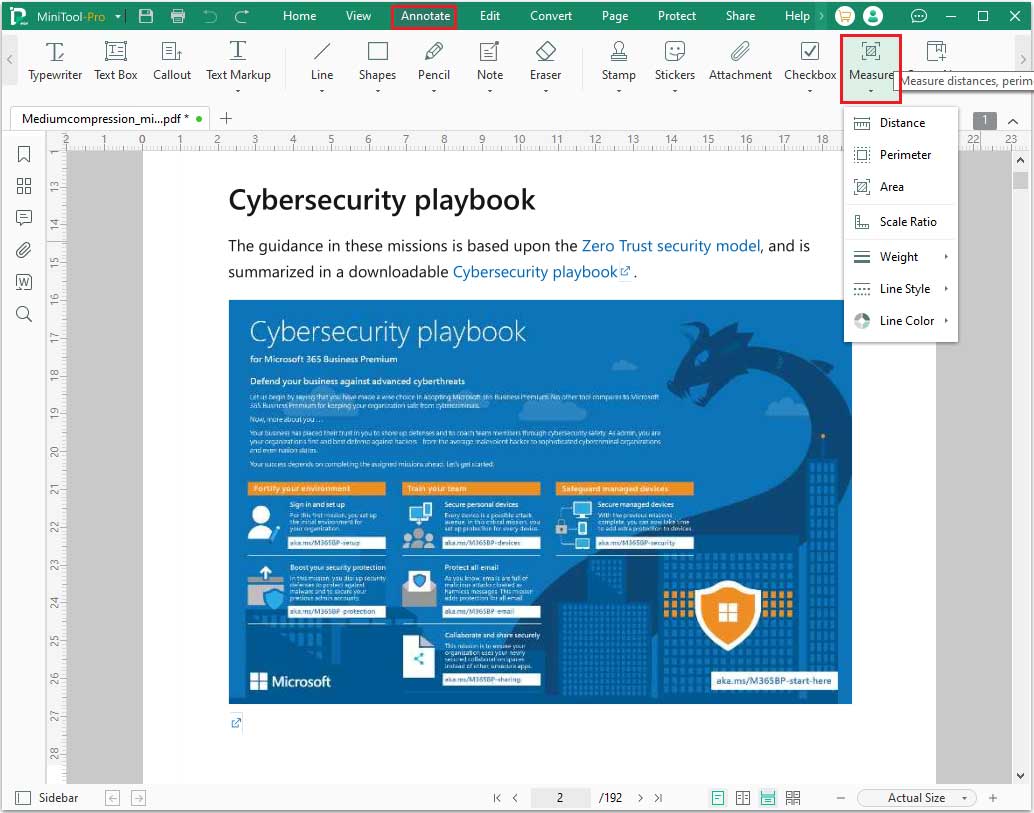Expand the Weight submenu

pyautogui.click(x=901, y=256)
